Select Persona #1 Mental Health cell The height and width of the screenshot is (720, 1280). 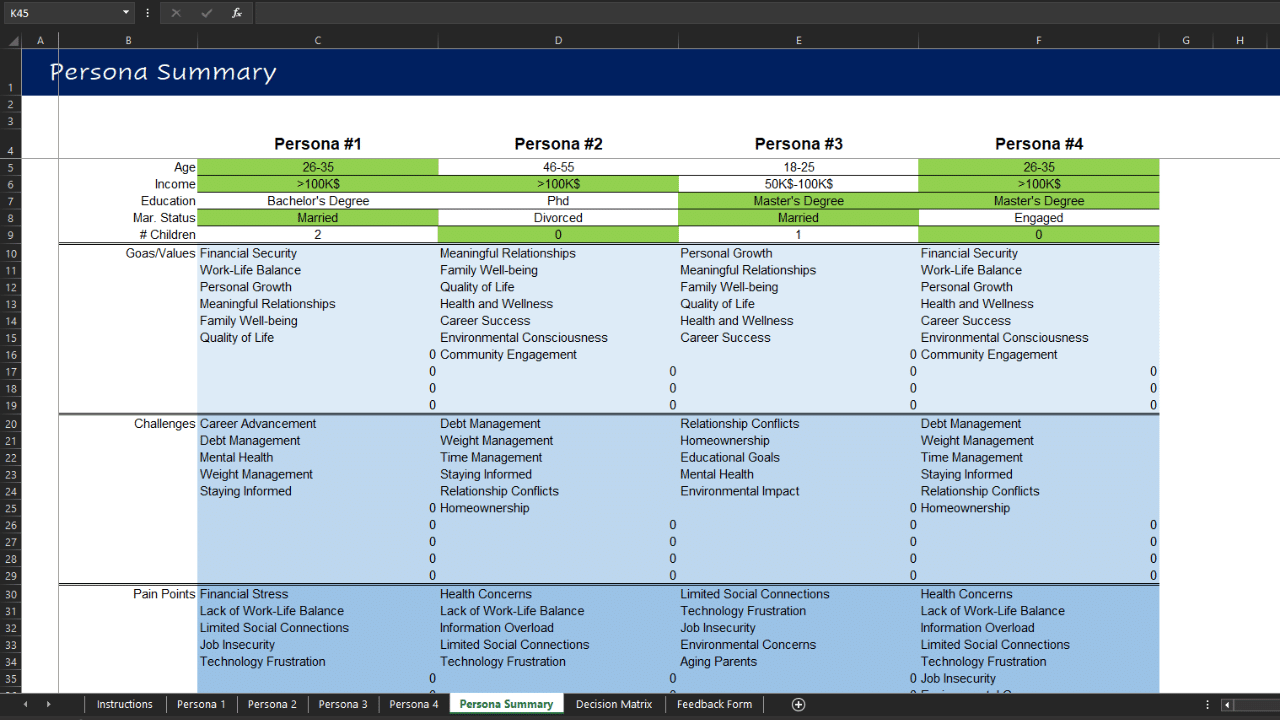pyautogui.click(x=318, y=458)
